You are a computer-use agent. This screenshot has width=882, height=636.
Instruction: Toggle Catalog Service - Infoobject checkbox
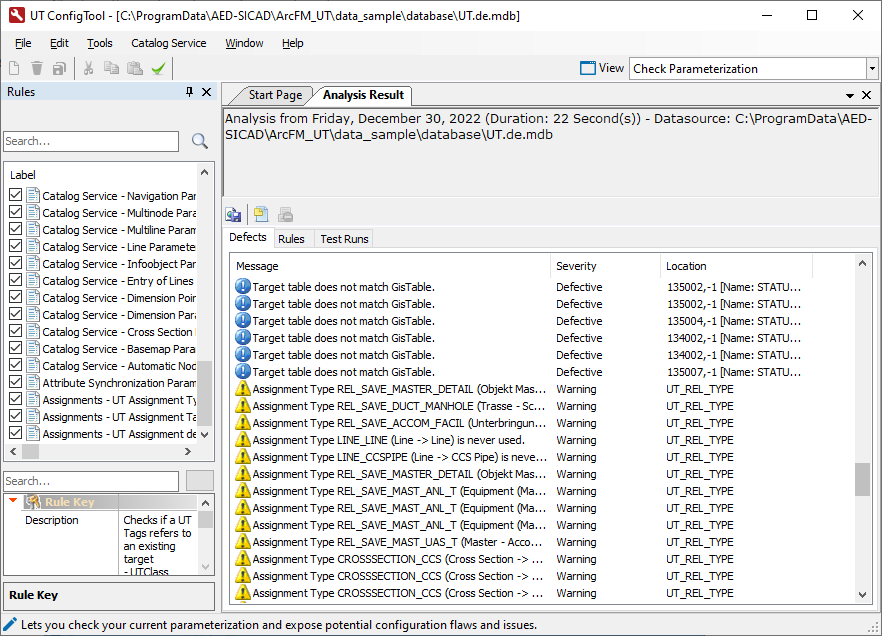tap(16, 263)
